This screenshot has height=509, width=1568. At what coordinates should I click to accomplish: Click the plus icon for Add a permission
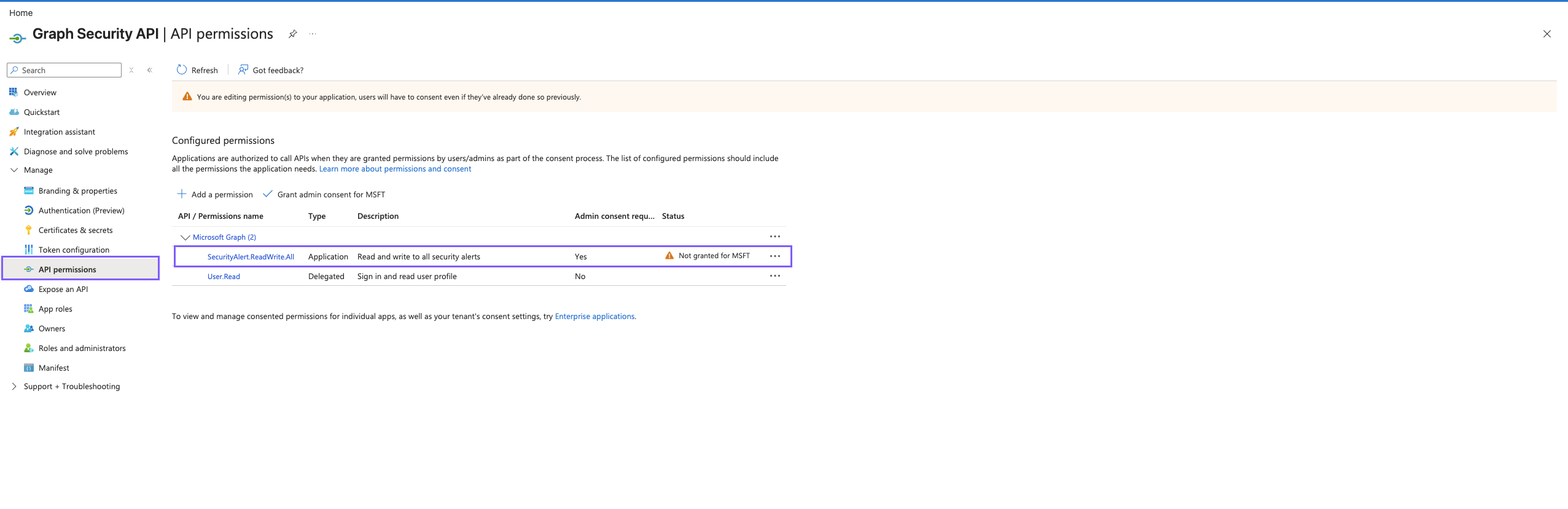point(182,194)
